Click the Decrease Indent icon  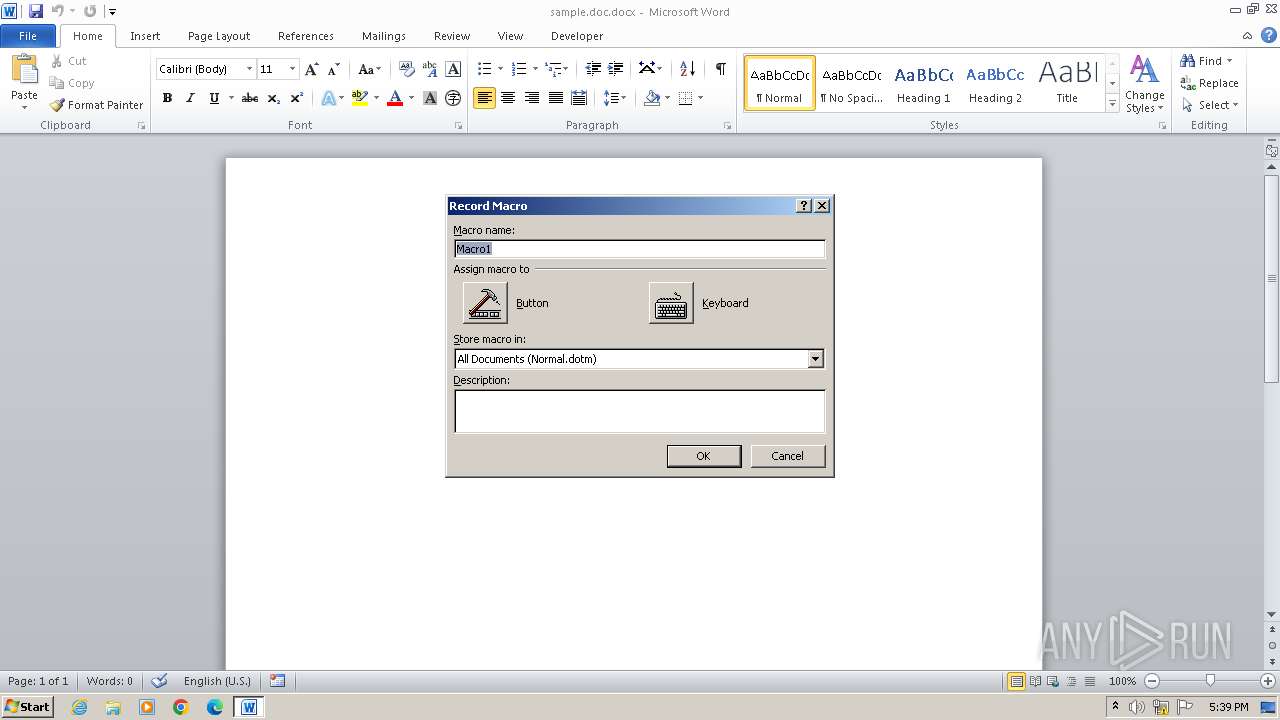(x=593, y=69)
